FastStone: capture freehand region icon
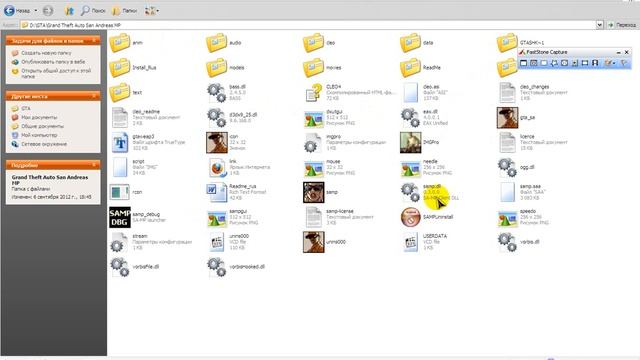The width and height of the screenshot is (640, 360). coord(554,63)
